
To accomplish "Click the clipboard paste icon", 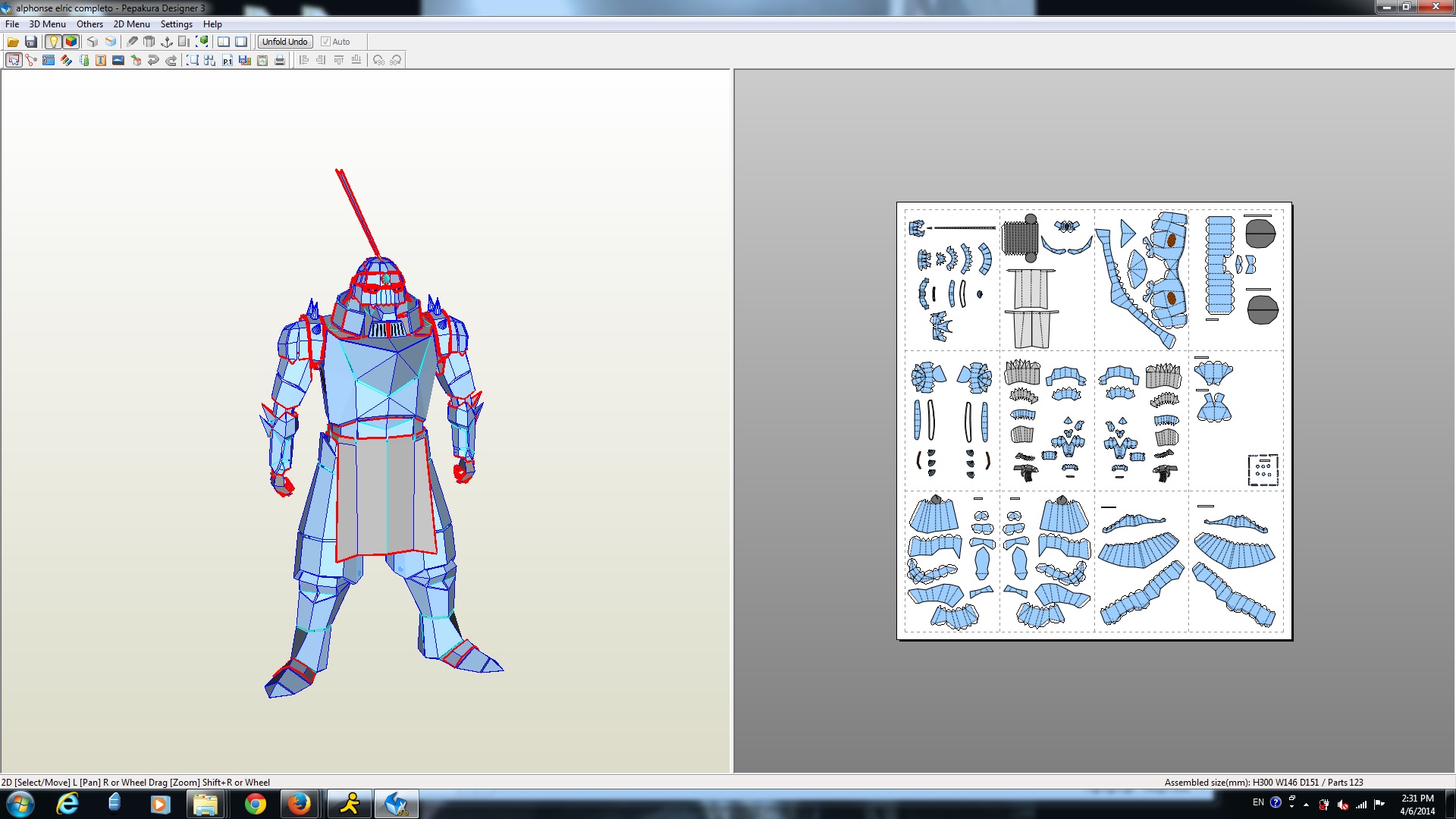I will click(x=262, y=60).
